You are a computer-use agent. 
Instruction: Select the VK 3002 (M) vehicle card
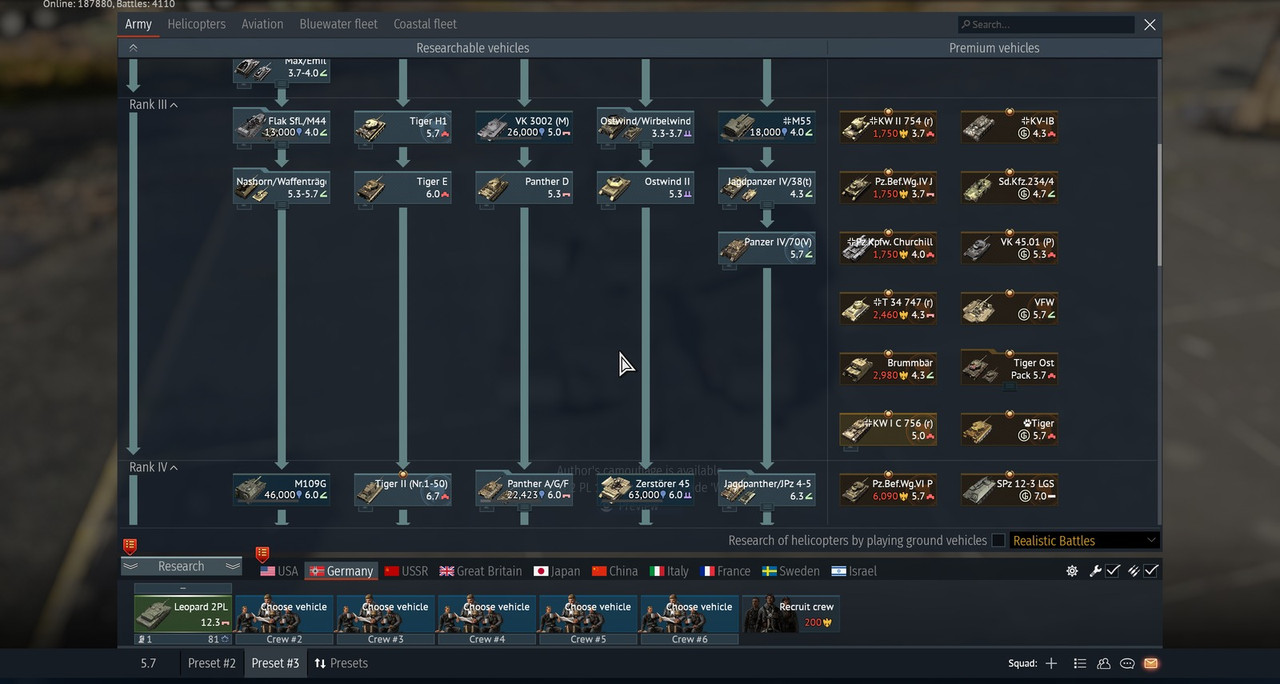pos(524,126)
